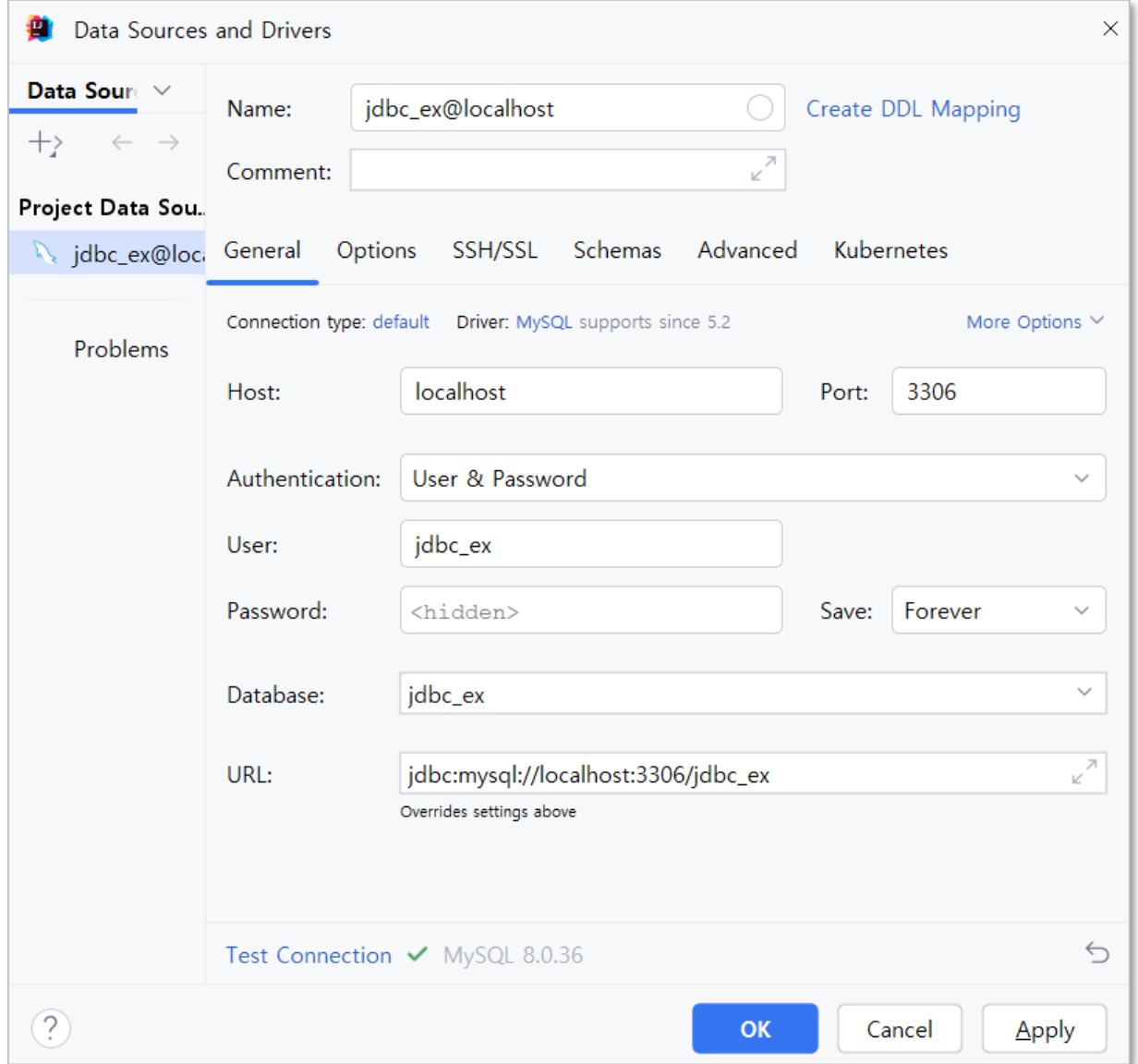Click the 'supports since 5.2' text
Viewport: 1138px width, 1064px height.
click(x=654, y=321)
